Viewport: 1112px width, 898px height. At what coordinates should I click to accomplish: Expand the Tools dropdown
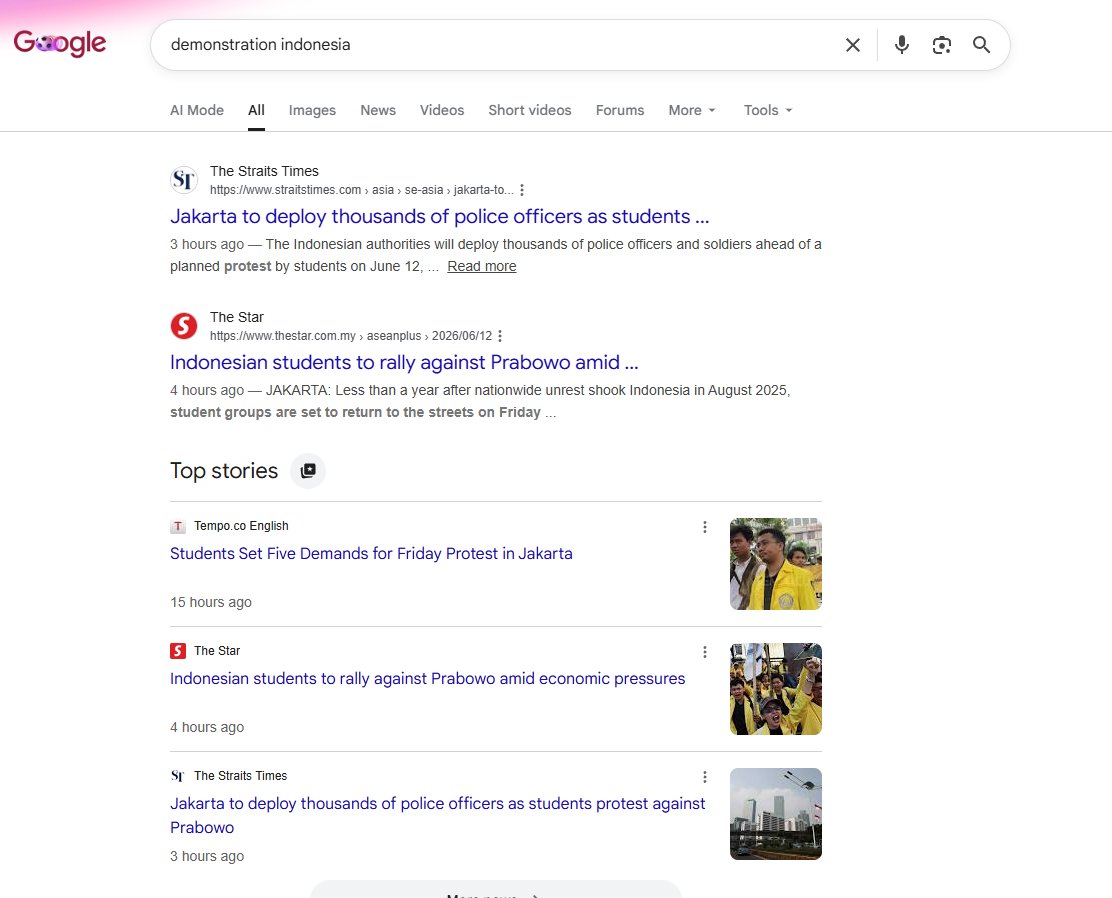768,110
